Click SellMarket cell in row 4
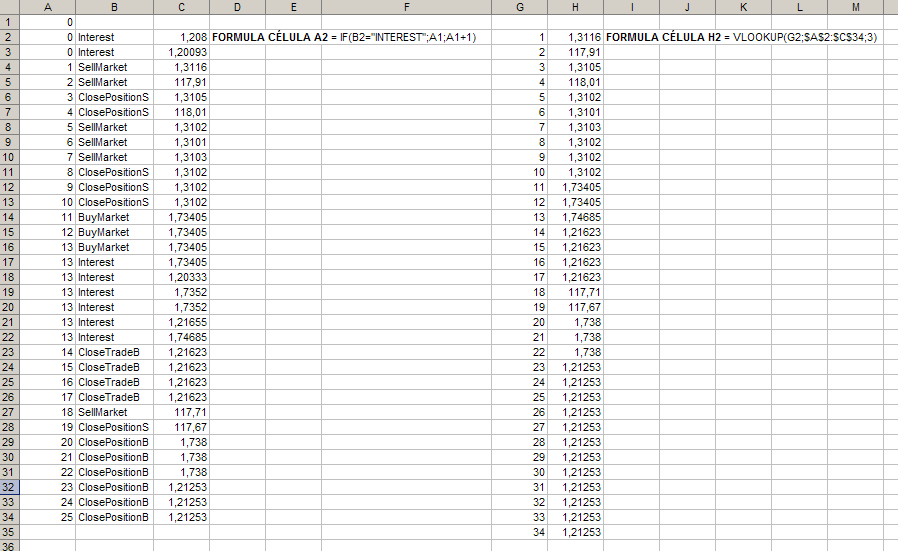This screenshot has width=898, height=551. point(114,67)
